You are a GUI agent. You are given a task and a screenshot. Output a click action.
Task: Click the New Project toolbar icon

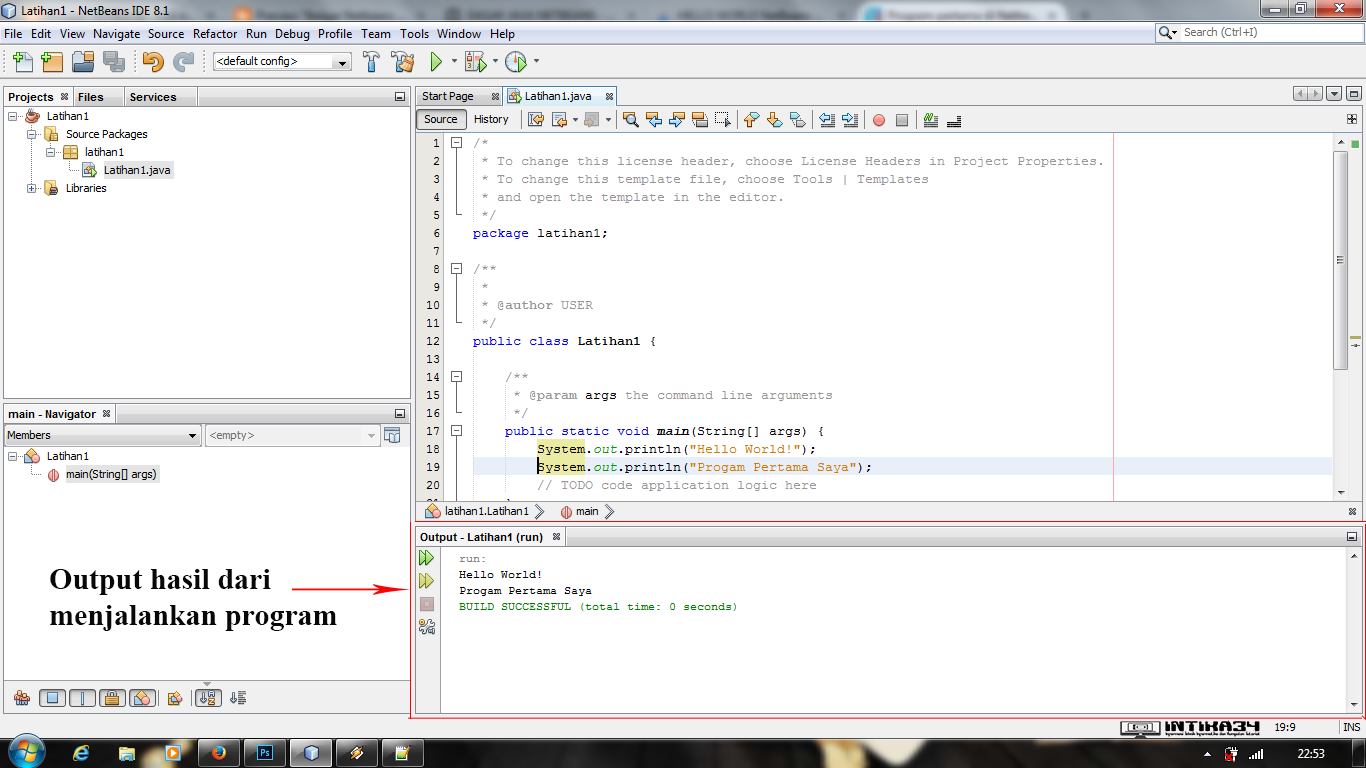coord(52,62)
